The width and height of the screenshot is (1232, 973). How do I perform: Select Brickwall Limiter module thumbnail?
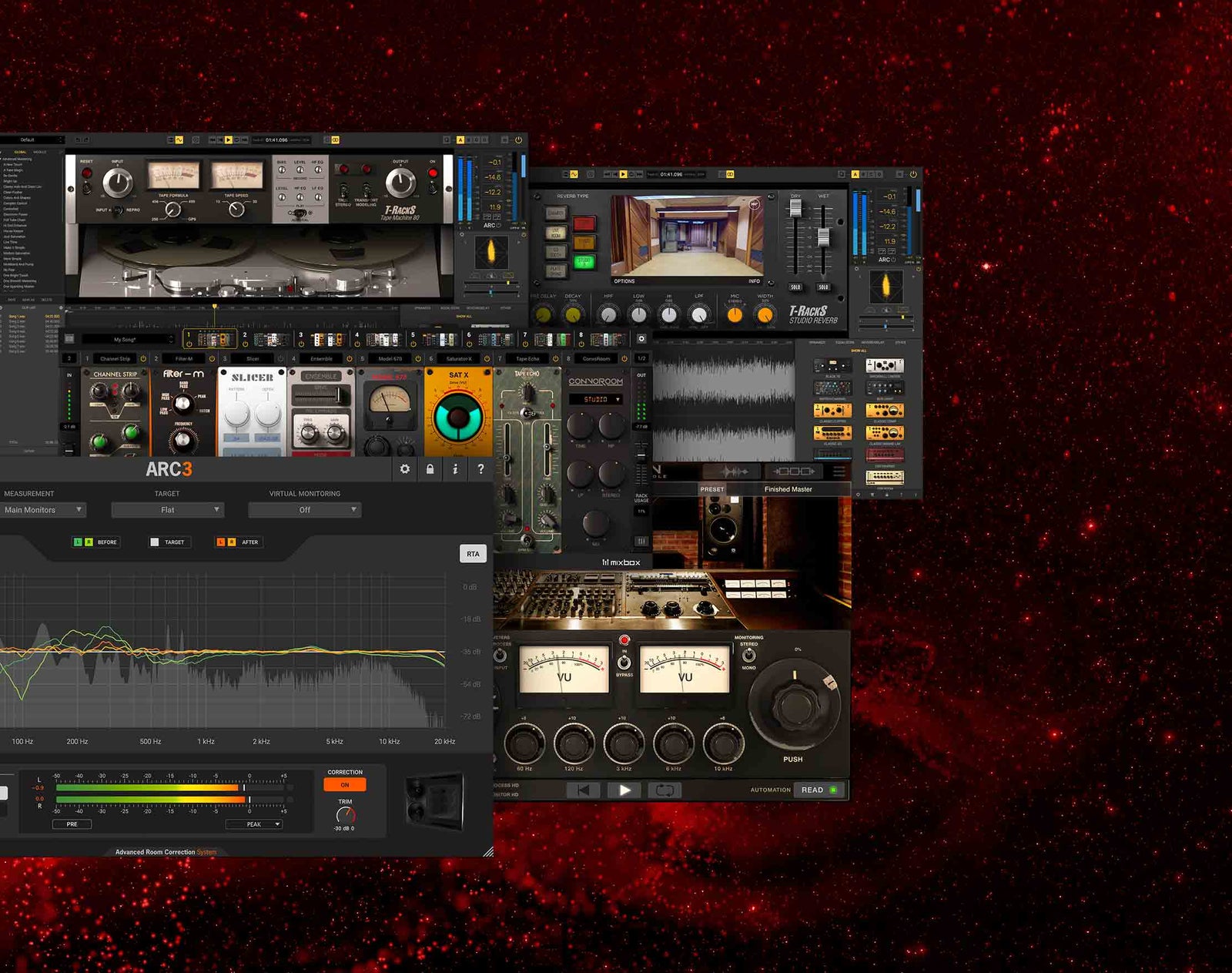tap(885, 365)
